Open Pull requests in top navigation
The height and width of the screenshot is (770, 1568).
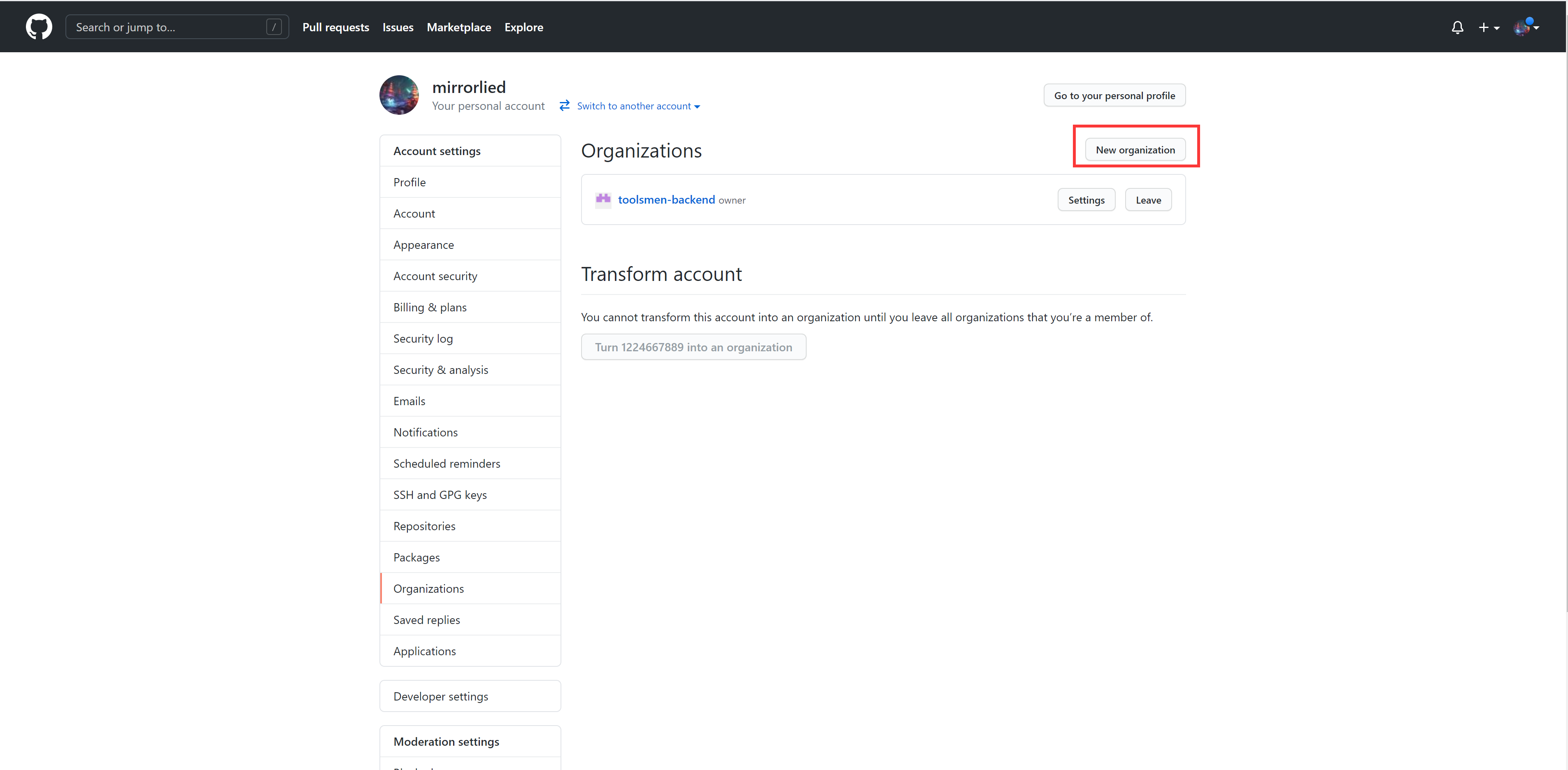pos(335,28)
